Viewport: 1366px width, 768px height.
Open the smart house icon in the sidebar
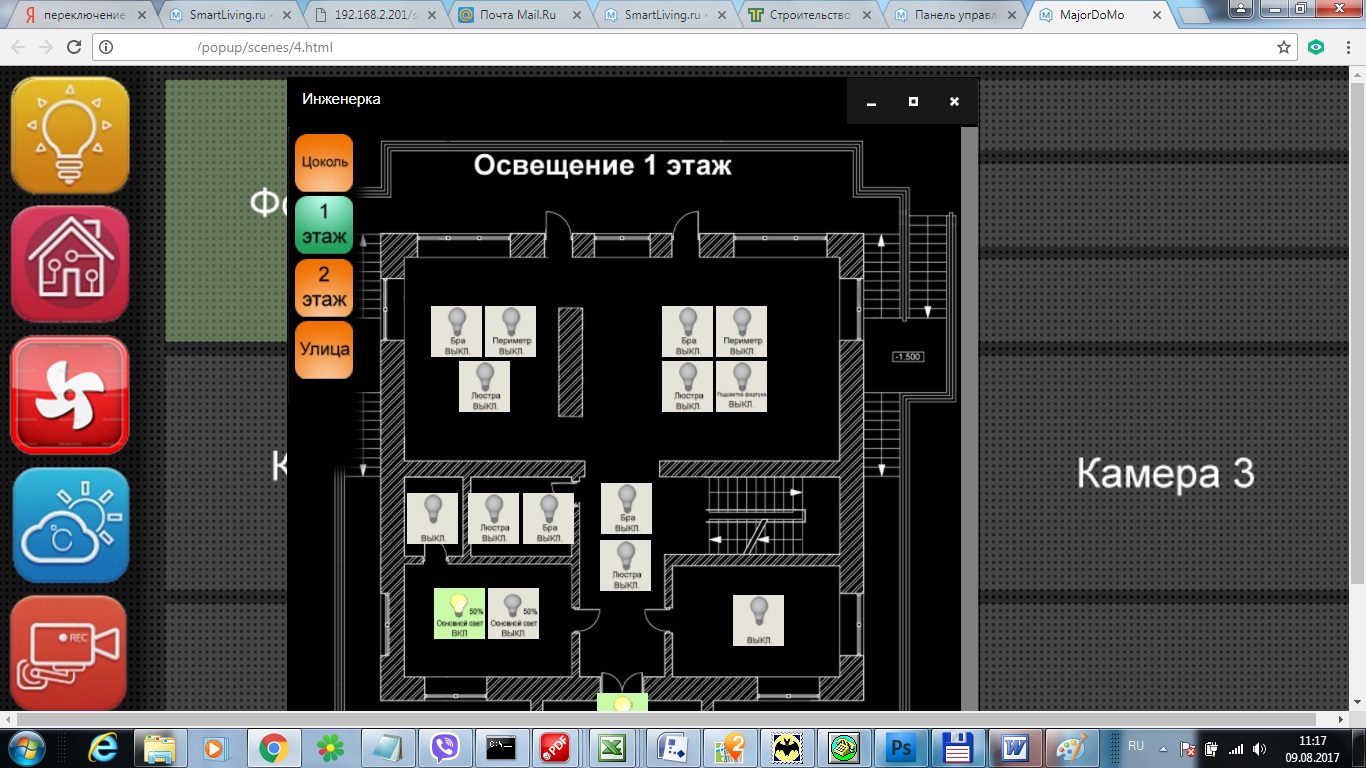(x=70, y=265)
